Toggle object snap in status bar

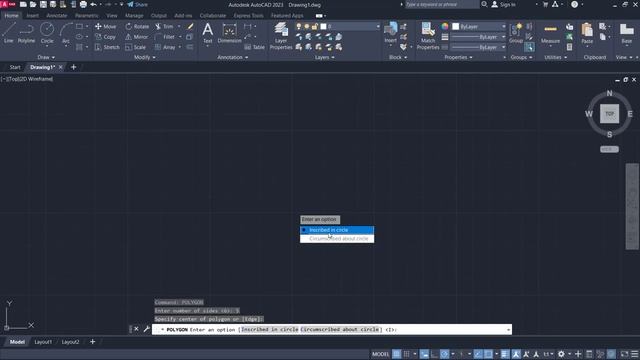(488, 354)
